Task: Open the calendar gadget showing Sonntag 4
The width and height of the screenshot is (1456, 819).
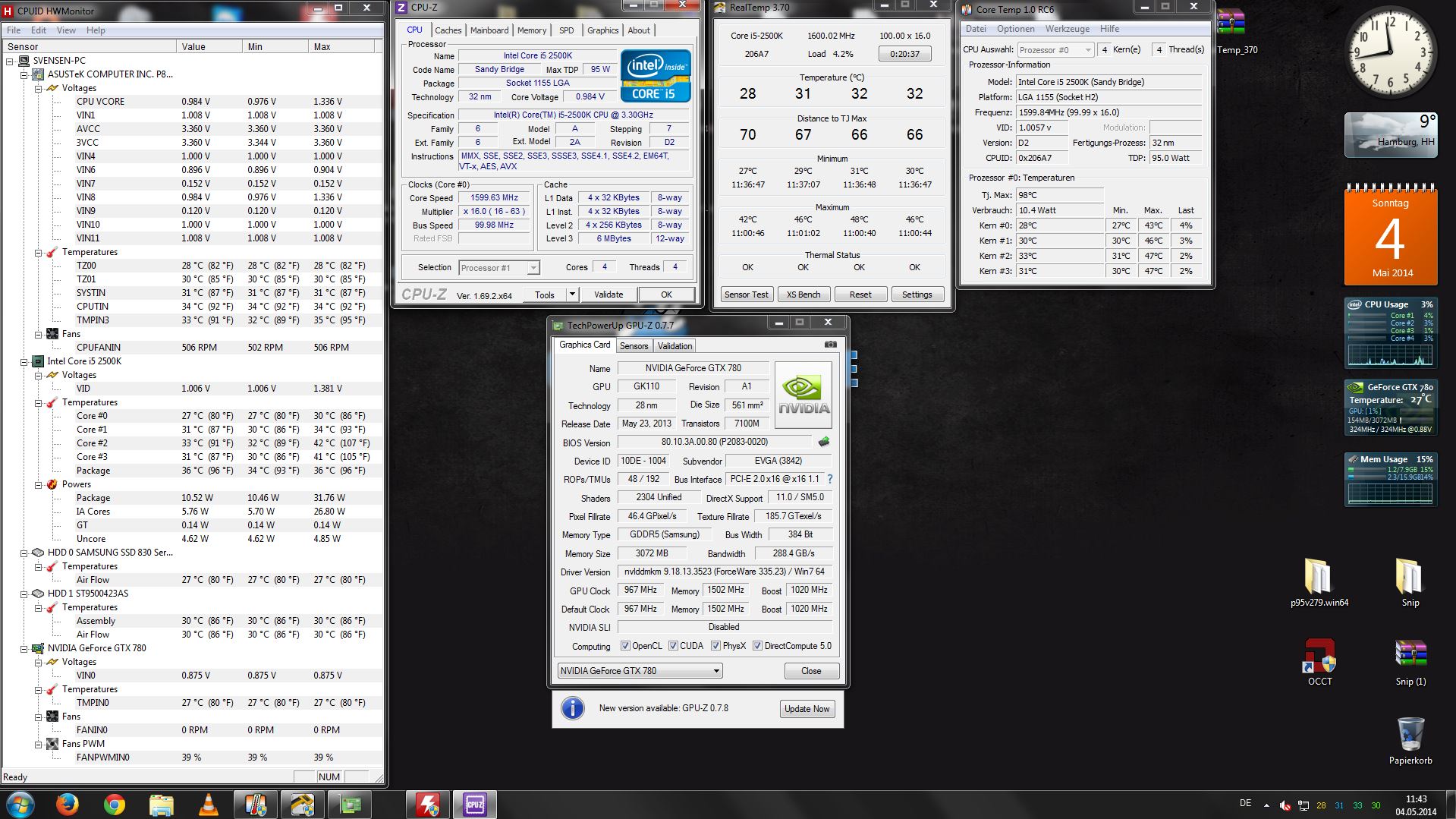Action: point(1391,235)
